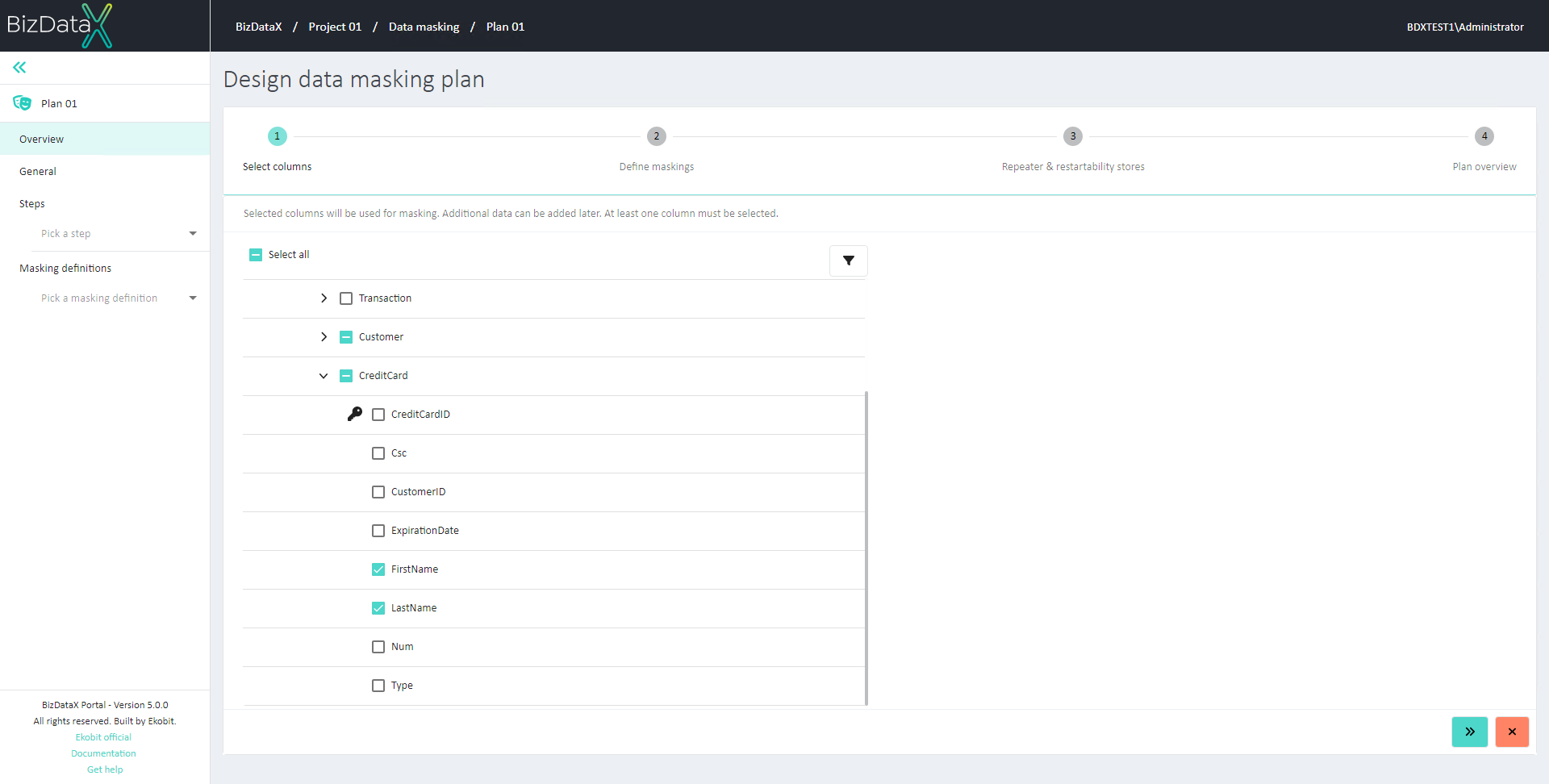Open the column filter funnel button
Screen dimensions: 1549x784
click(849, 261)
